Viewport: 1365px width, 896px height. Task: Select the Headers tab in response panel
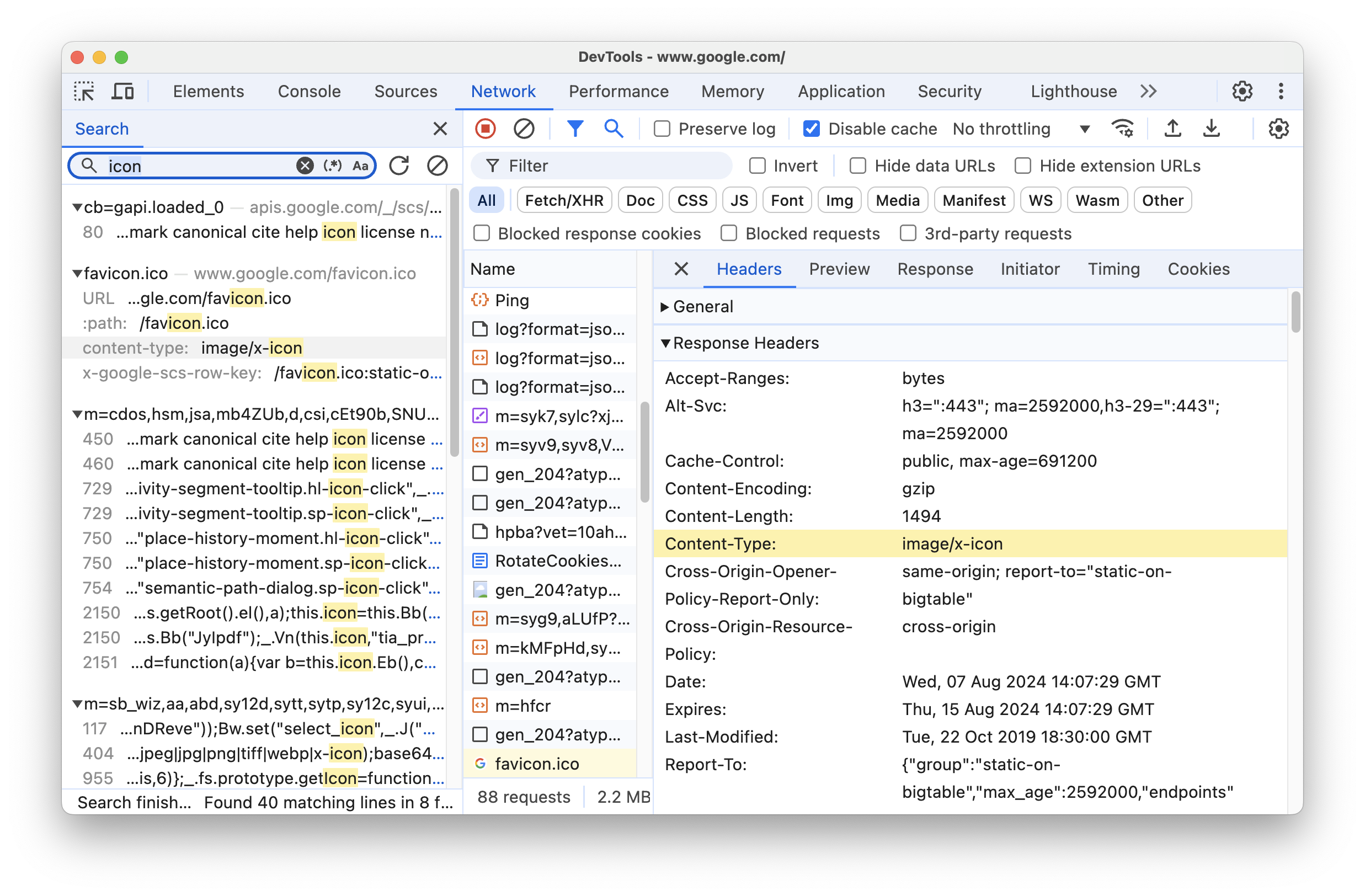coord(749,269)
